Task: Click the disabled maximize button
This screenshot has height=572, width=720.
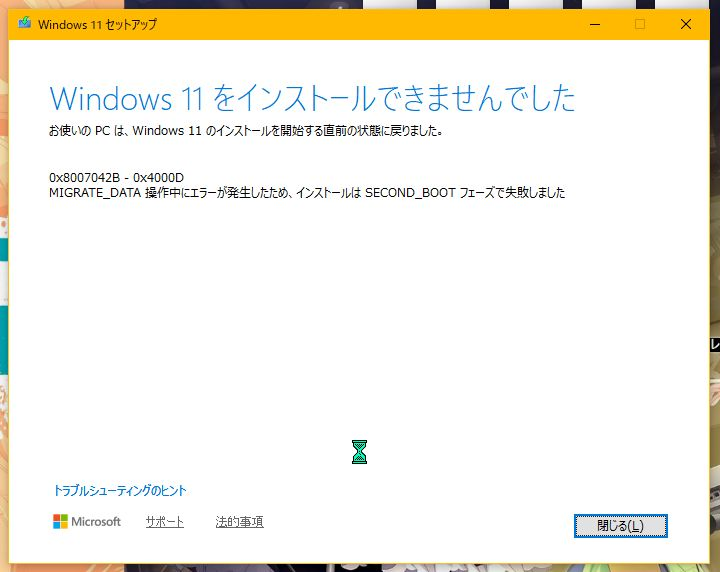Action: click(x=640, y=24)
